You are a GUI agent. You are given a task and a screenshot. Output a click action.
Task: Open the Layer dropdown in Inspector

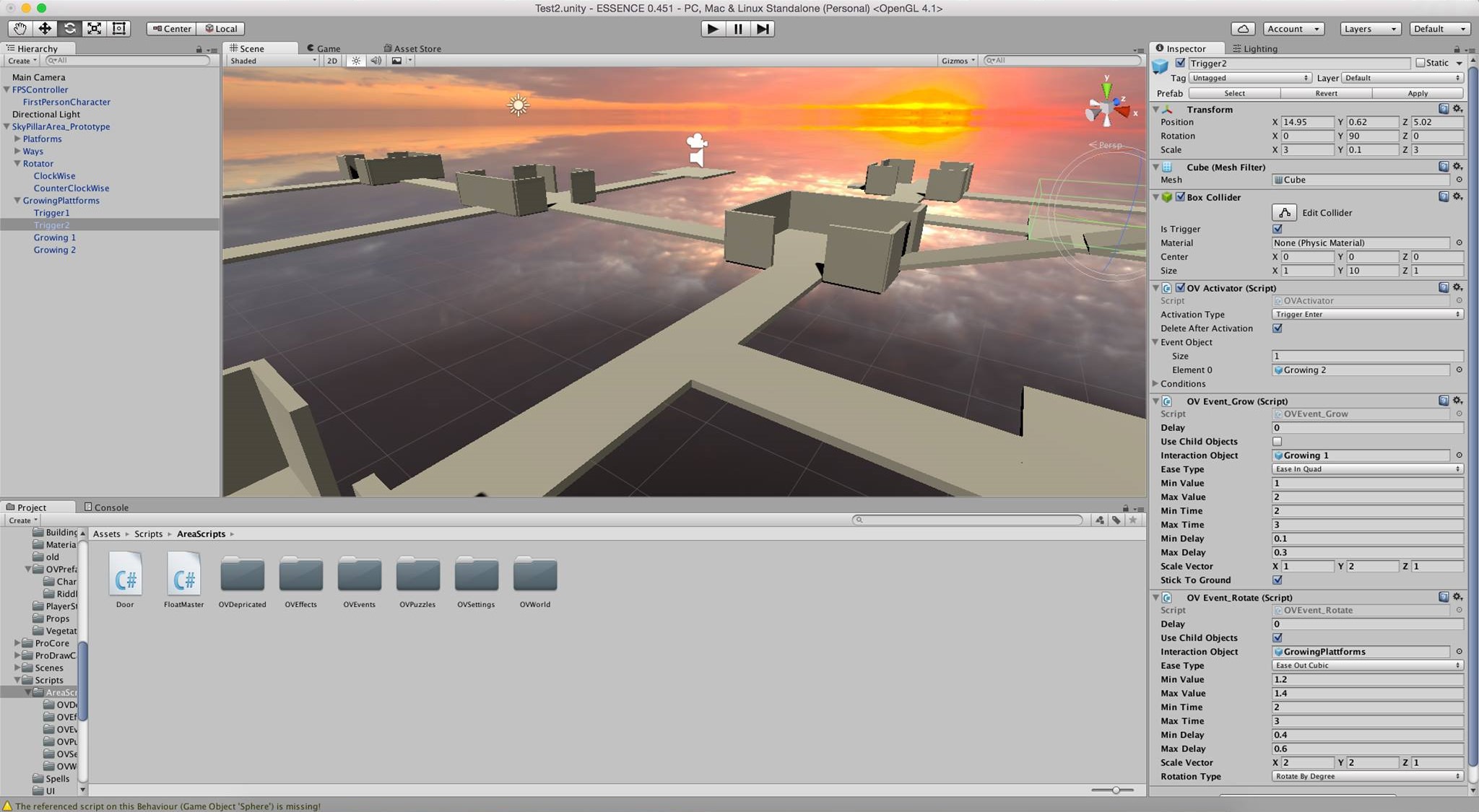(1402, 78)
